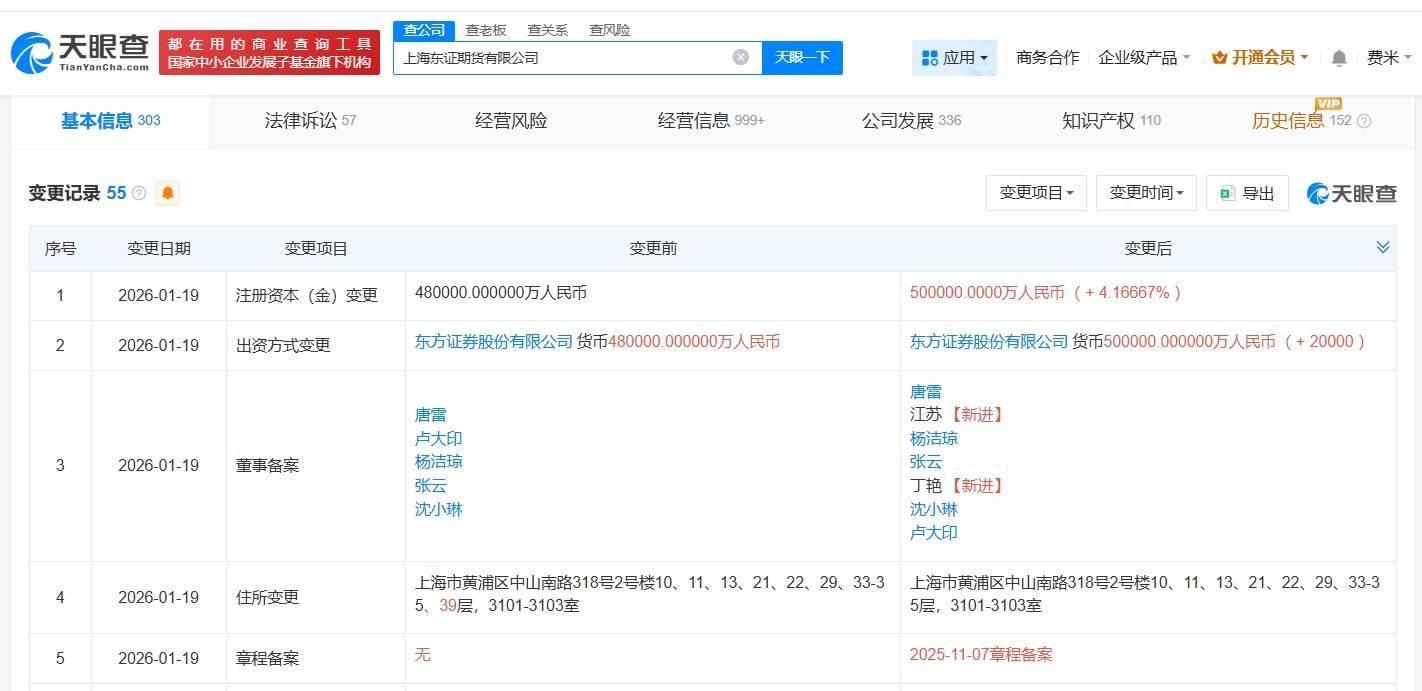1422x691 pixels.
Task: Open the 知识产权 tab
Action: [1111, 121]
